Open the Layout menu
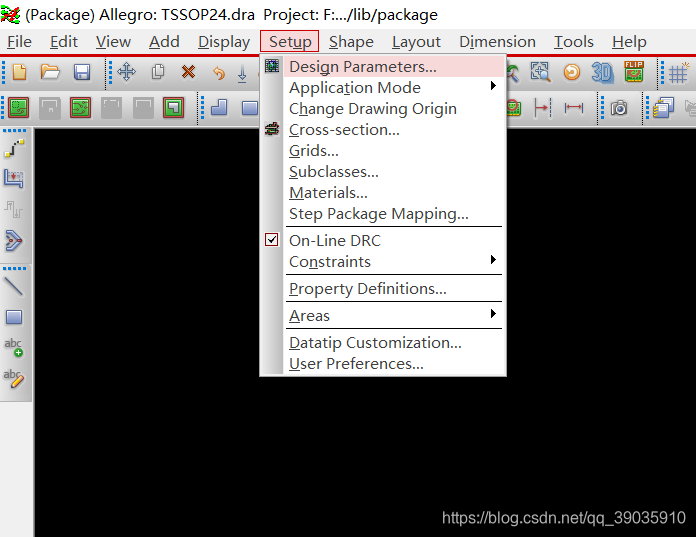Screen dimensions: 696x537 pyautogui.click(x=416, y=42)
